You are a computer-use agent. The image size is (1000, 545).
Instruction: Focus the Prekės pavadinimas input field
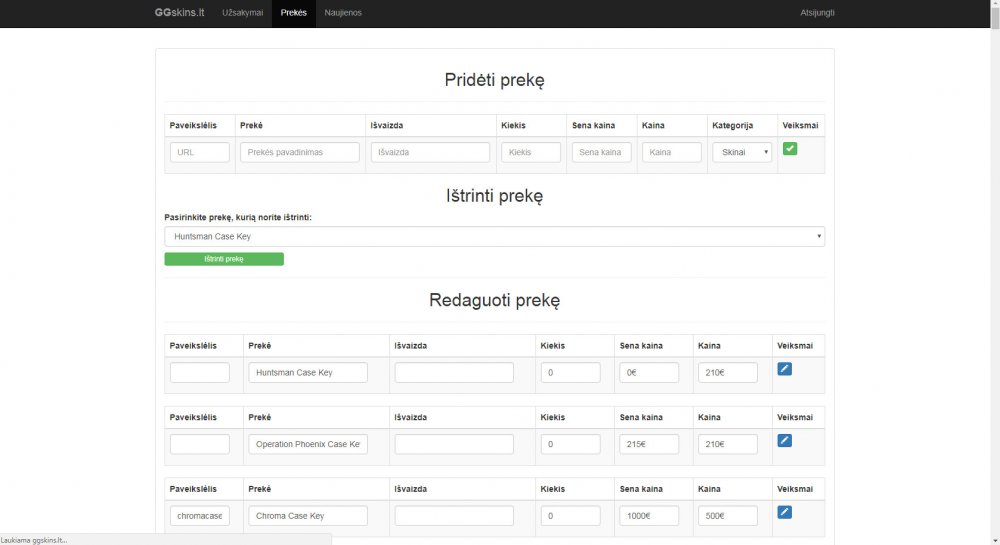[x=300, y=152]
